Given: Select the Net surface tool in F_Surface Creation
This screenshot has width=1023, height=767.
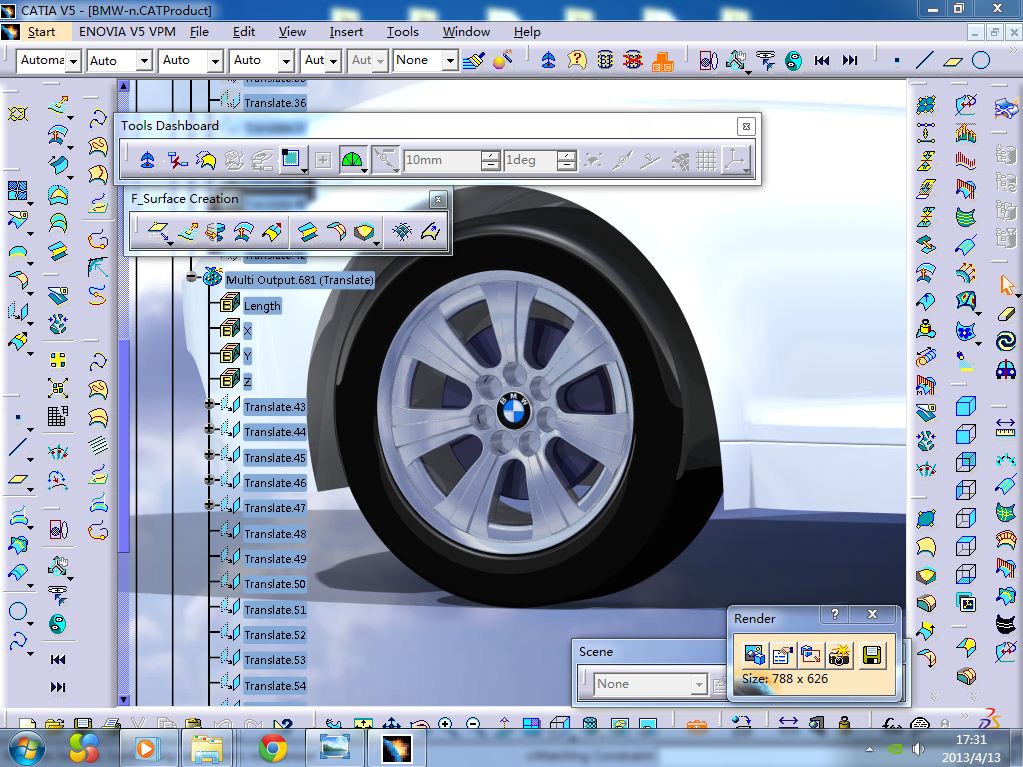Looking at the screenshot, I should coord(402,232).
